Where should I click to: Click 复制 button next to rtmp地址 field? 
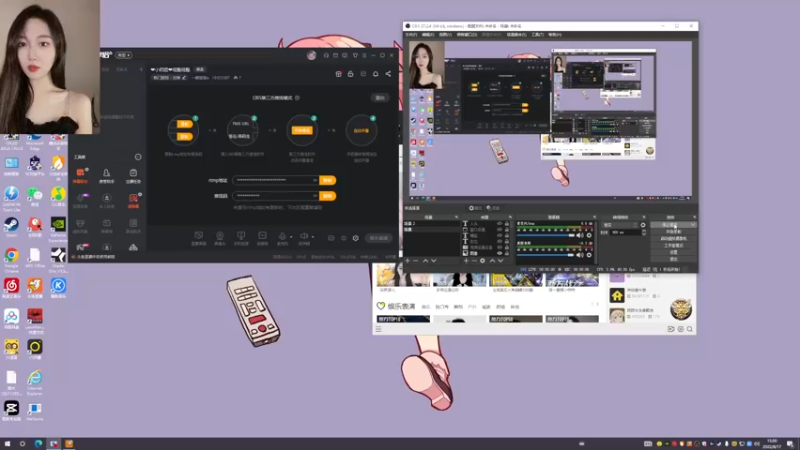click(x=328, y=180)
